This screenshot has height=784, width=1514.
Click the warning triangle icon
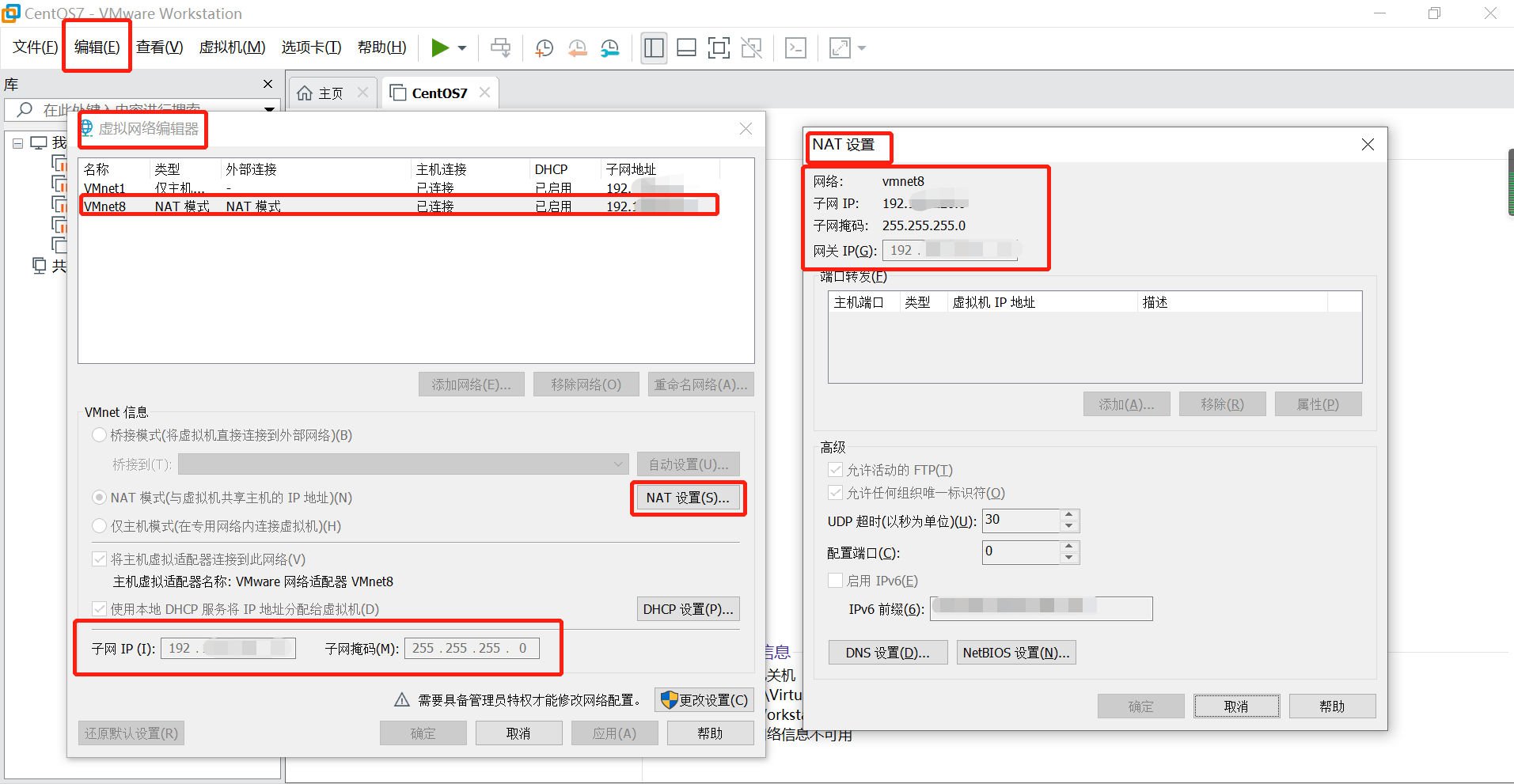point(401,699)
